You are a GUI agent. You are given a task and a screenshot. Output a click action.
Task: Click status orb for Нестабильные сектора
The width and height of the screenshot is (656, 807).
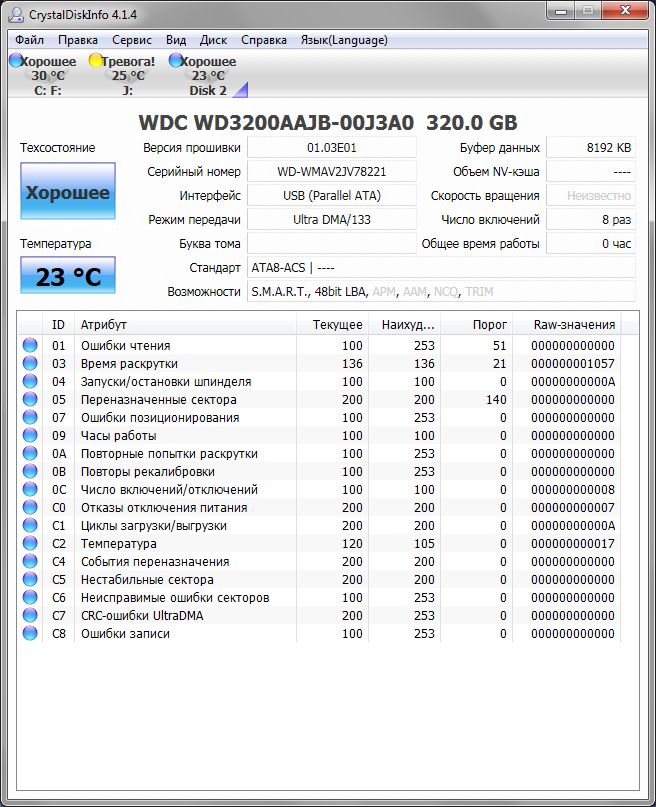pyautogui.click(x=30, y=579)
